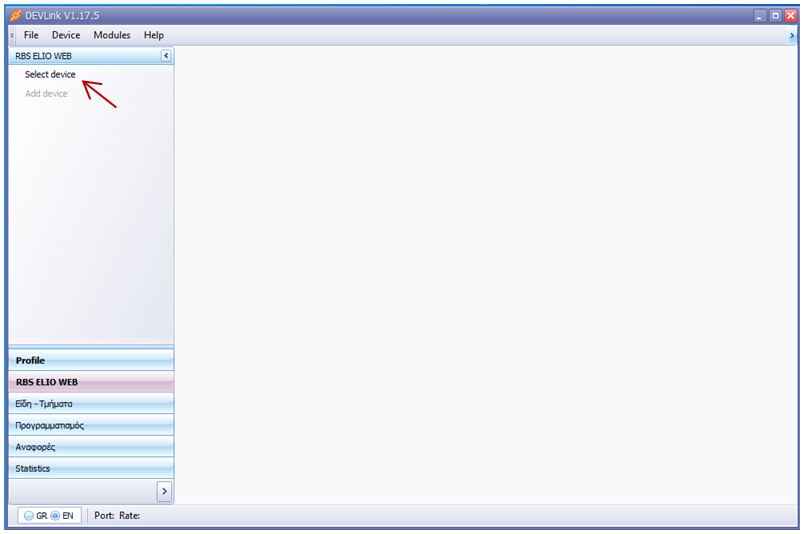Open the Είδη - Τμήματα section

click(x=90, y=404)
